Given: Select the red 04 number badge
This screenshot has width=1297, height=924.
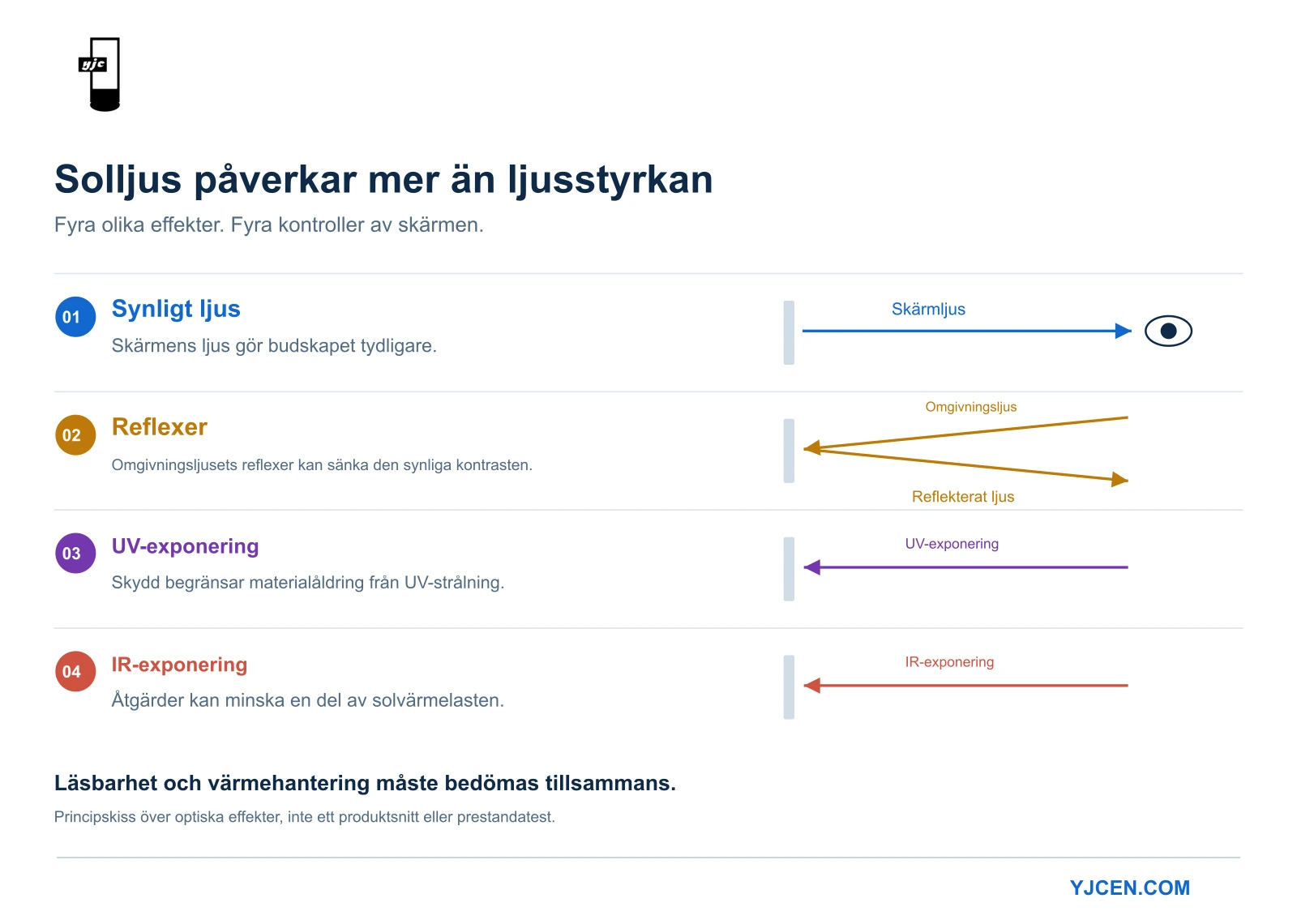Looking at the screenshot, I should point(75,672).
